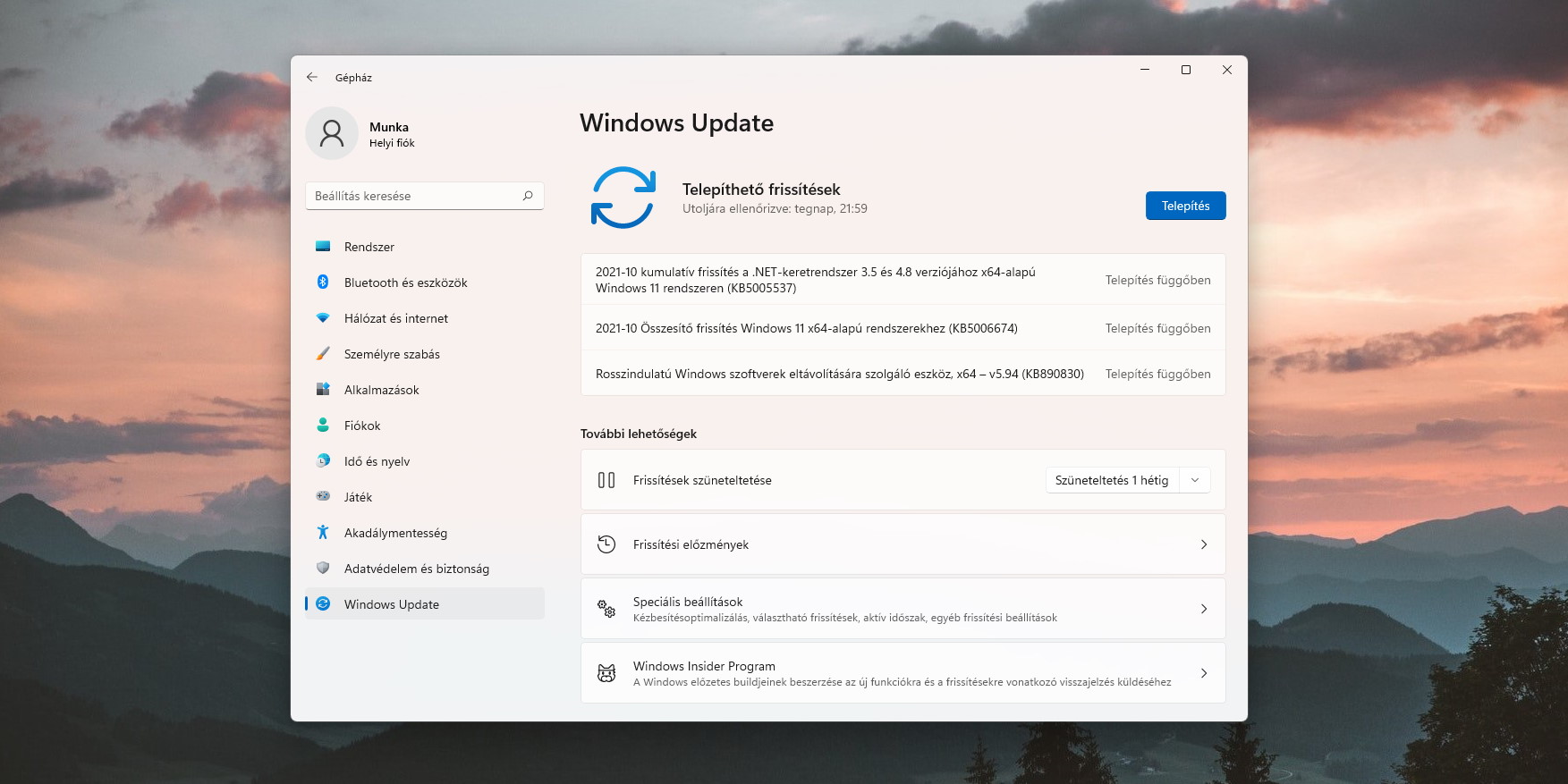This screenshot has height=784, width=1568.
Task: Click the gears icon for Speciális beállítások
Action: tap(606, 609)
